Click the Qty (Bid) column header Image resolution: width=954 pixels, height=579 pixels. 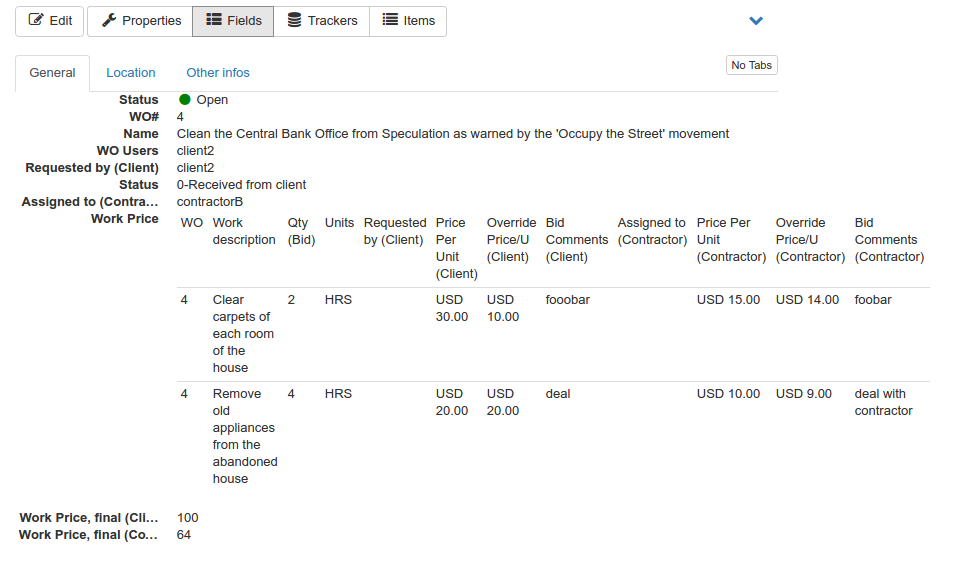(298, 232)
